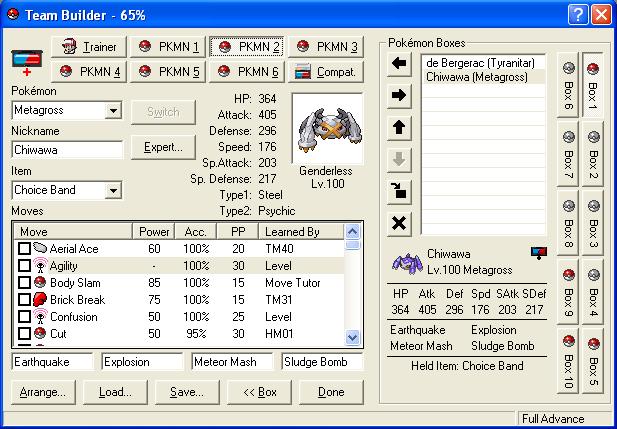Click the Pokéball icon in title bar
The image size is (617, 429).
(x=13, y=15)
